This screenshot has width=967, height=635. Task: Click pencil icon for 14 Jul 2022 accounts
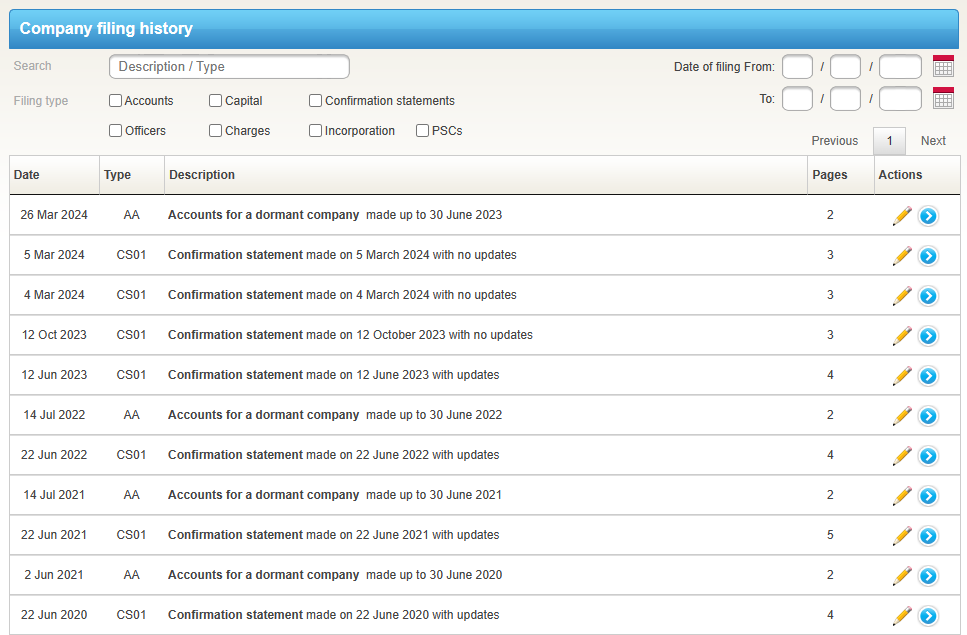[x=902, y=416]
